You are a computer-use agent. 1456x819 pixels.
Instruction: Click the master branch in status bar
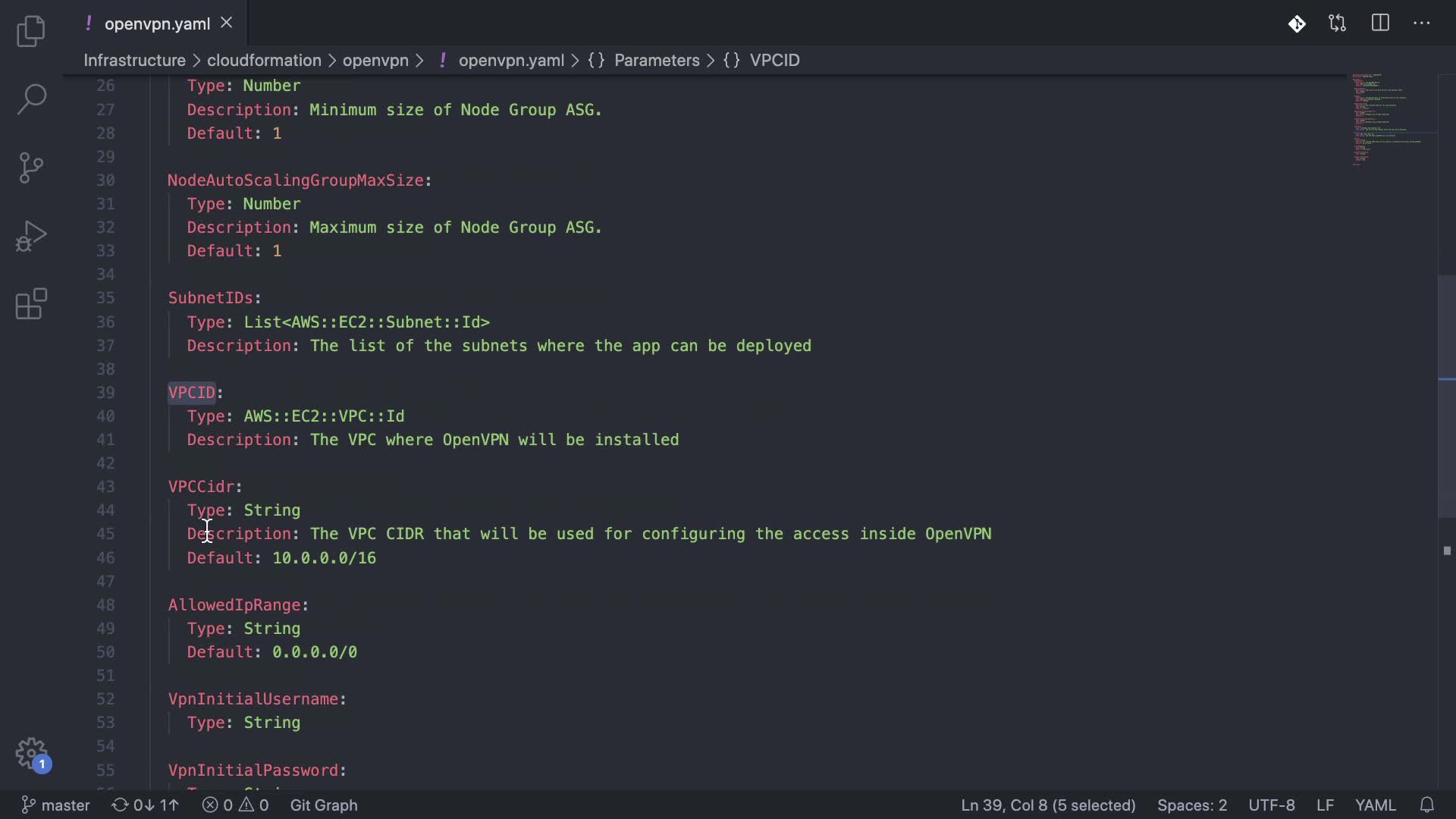click(55, 805)
